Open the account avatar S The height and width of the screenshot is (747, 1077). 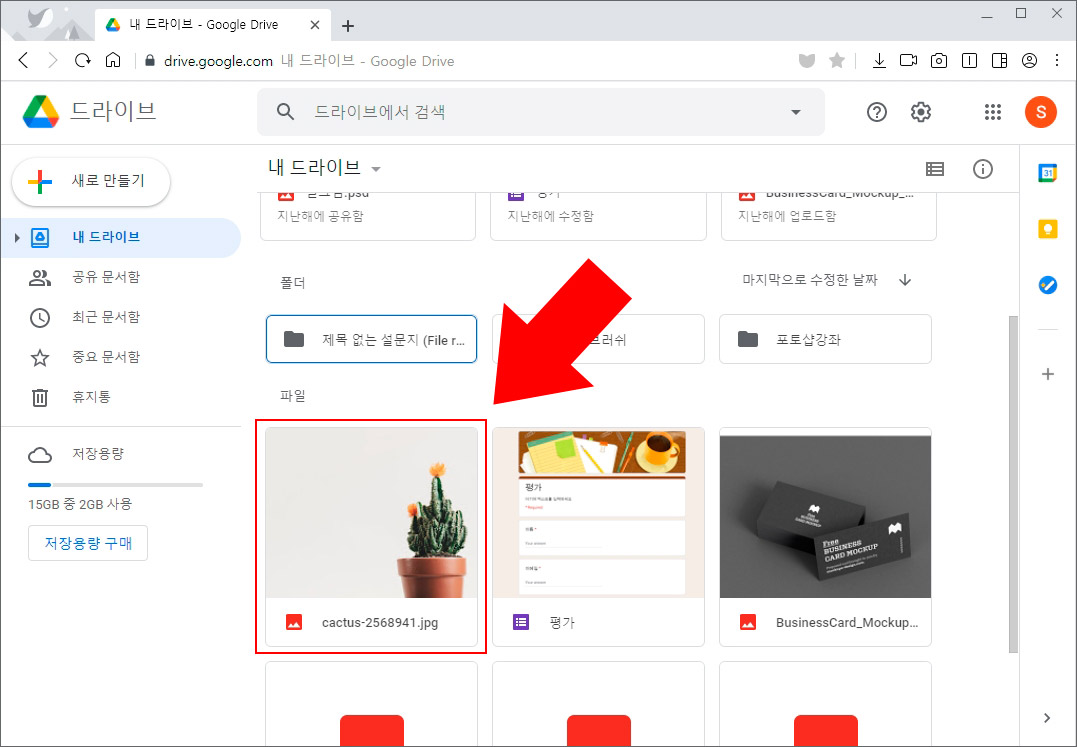pyautogui.click(x=1041, y=112)
